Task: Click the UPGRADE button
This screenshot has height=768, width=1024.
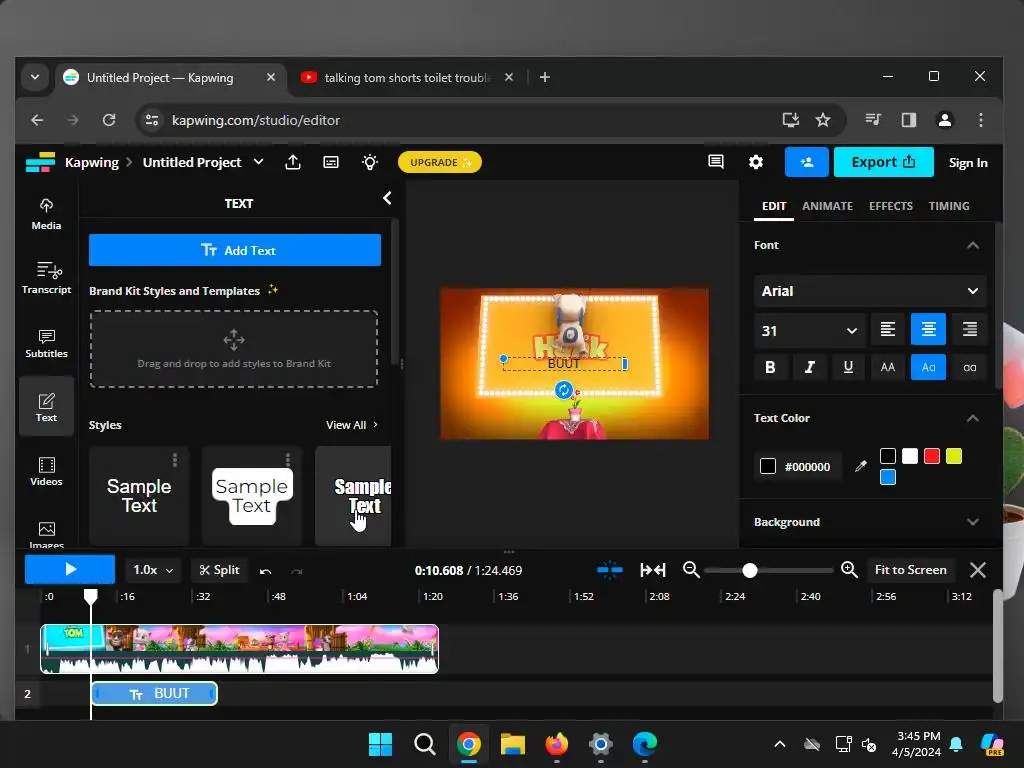Action: coord(440,162)
